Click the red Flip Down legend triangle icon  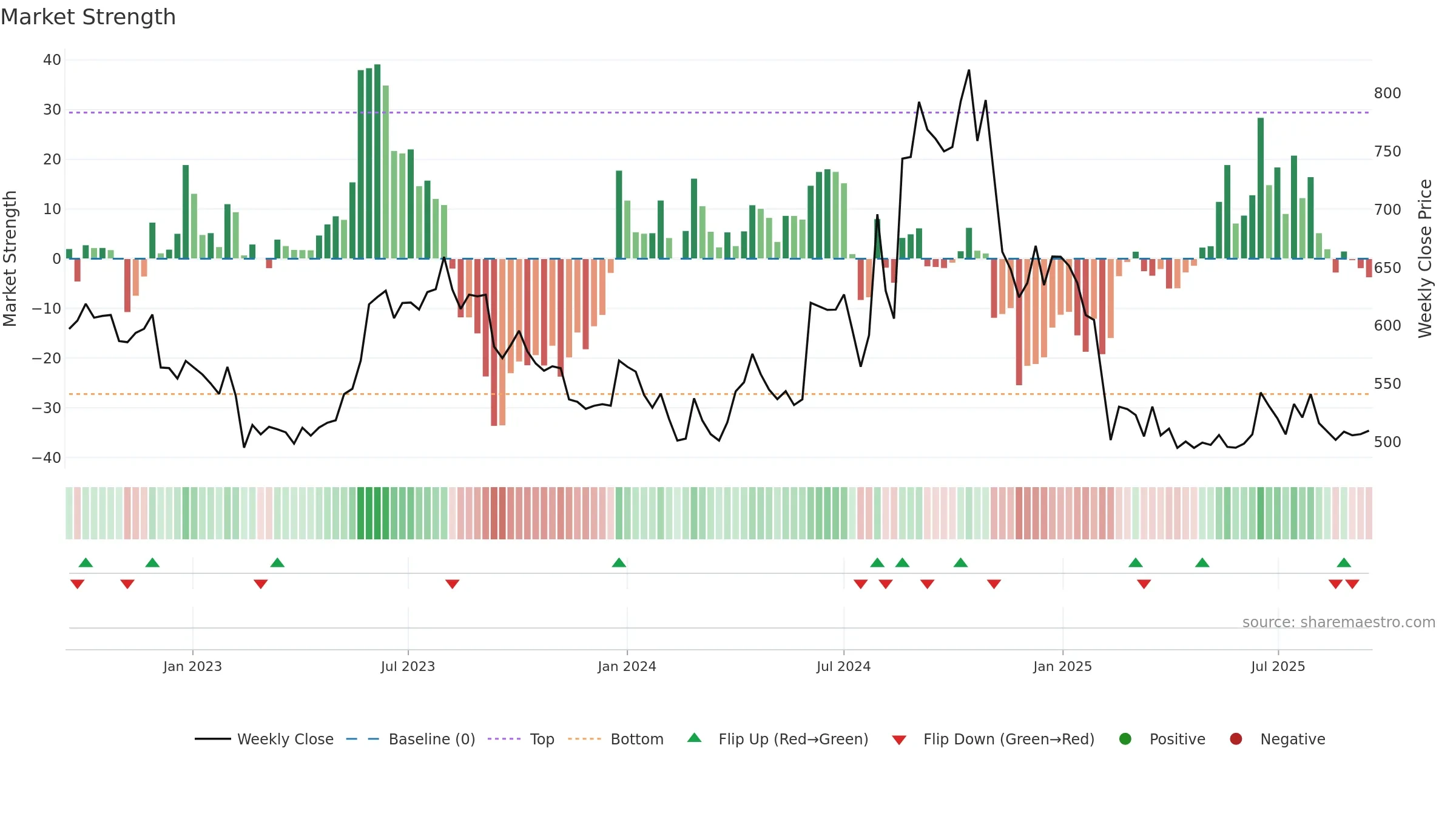coord(899,740)
